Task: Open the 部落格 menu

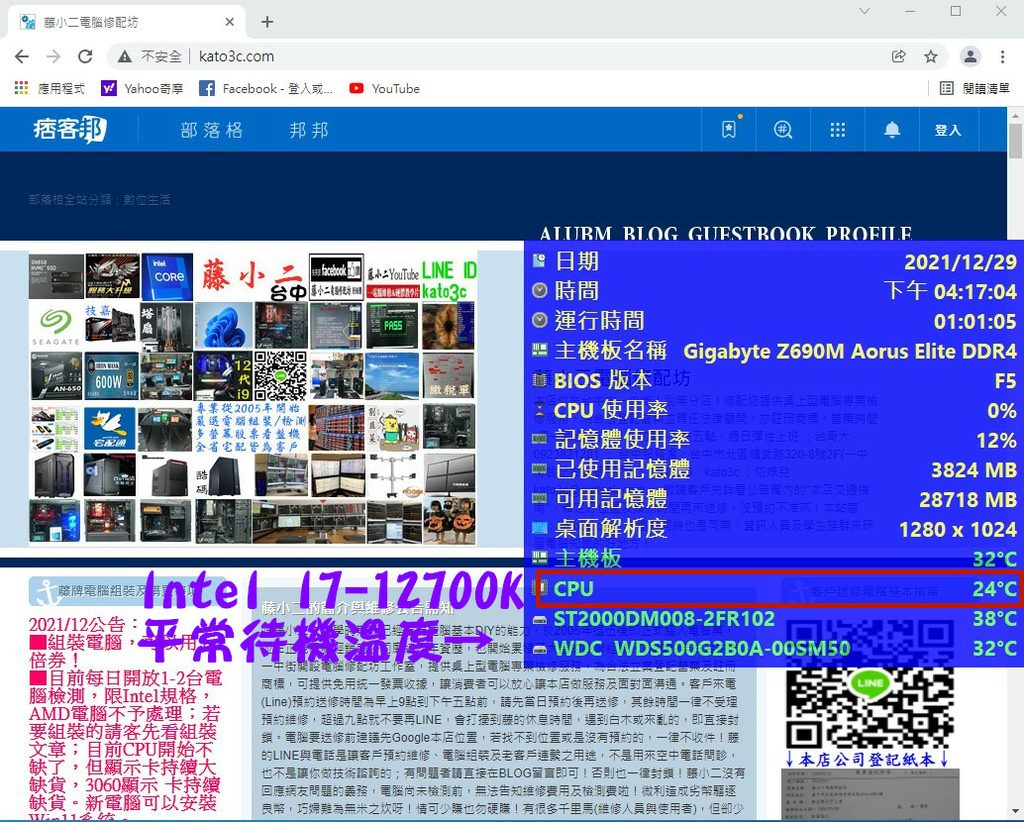Action: [212, 131]
